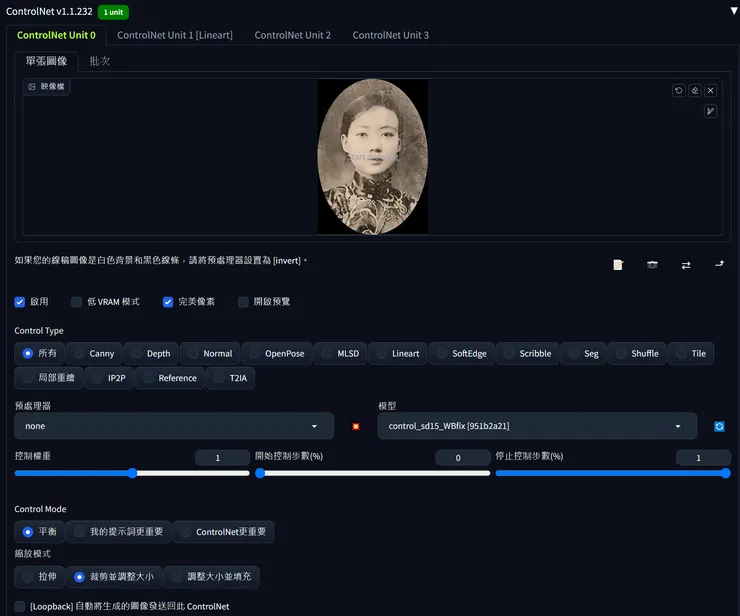
Task: Select 調整大小並填充 resize mode
Action: (x=211, y=577)
